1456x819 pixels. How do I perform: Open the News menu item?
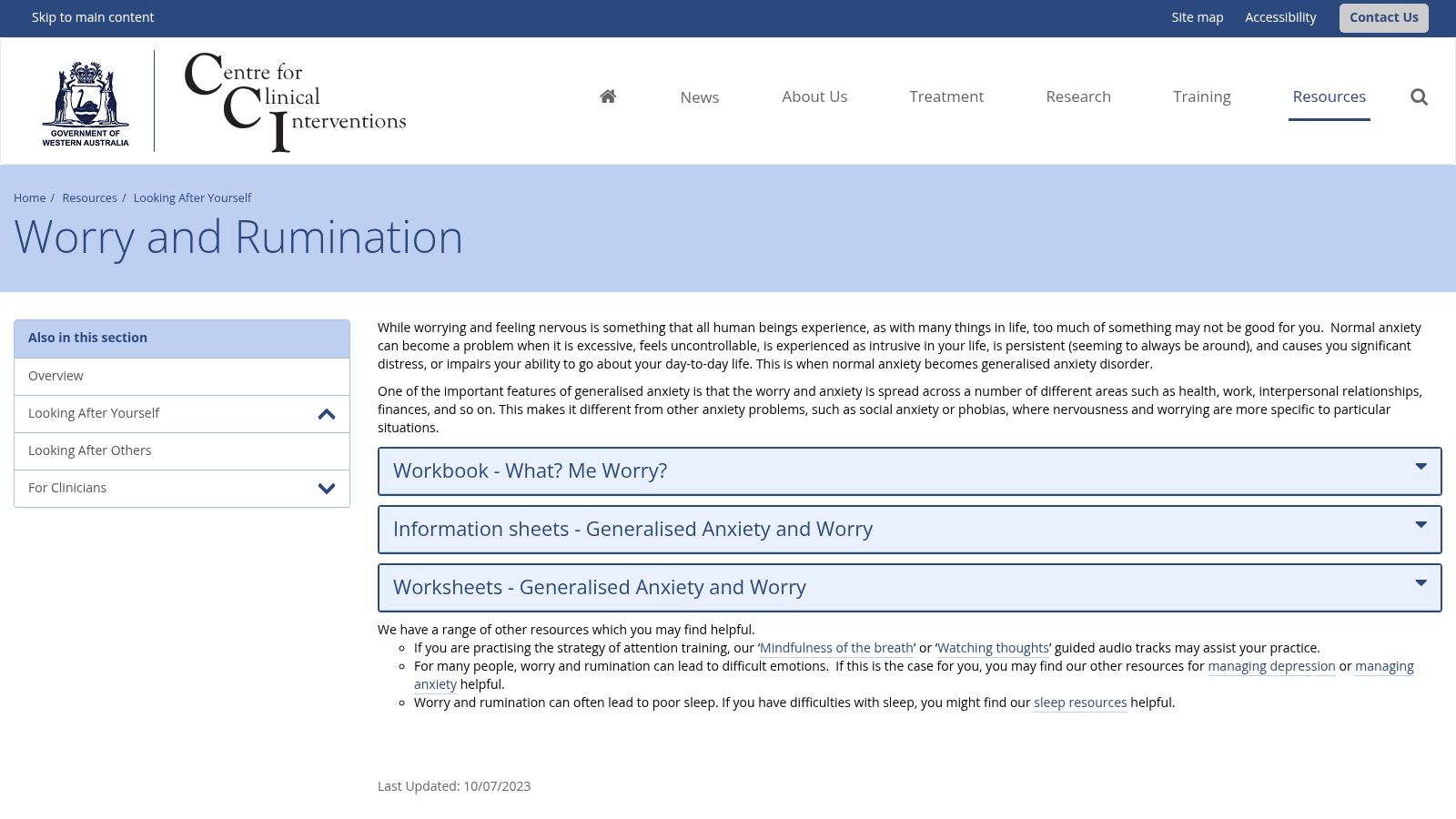tap(700, 97)
